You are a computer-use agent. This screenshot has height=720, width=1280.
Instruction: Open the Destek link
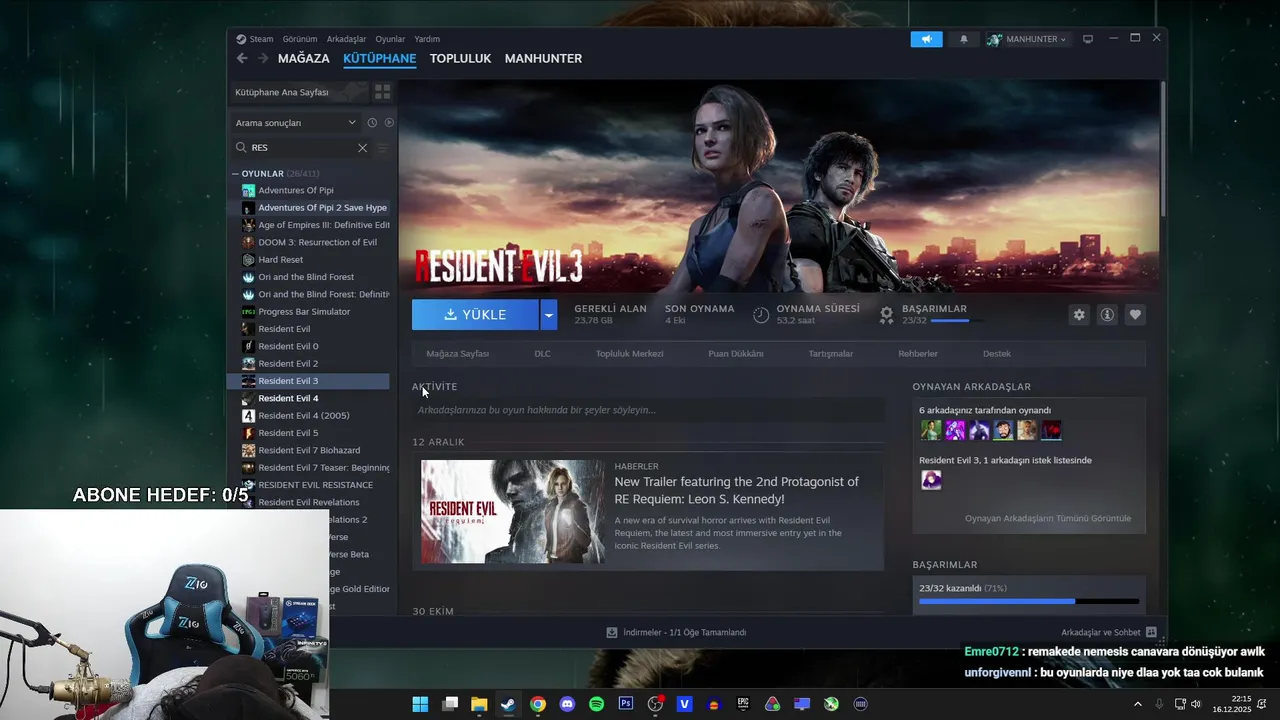(997, 354)
